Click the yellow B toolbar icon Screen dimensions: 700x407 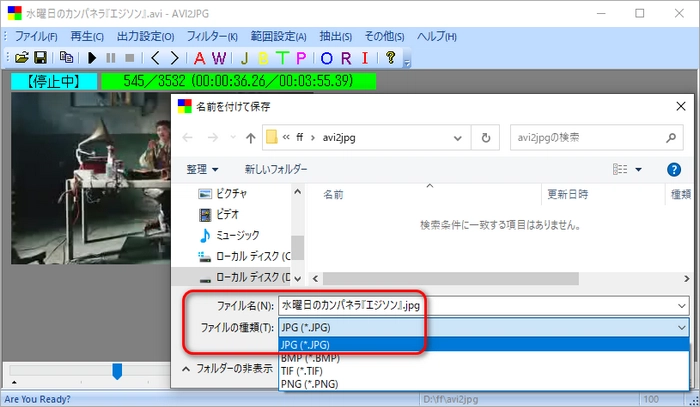click(263, 58)
